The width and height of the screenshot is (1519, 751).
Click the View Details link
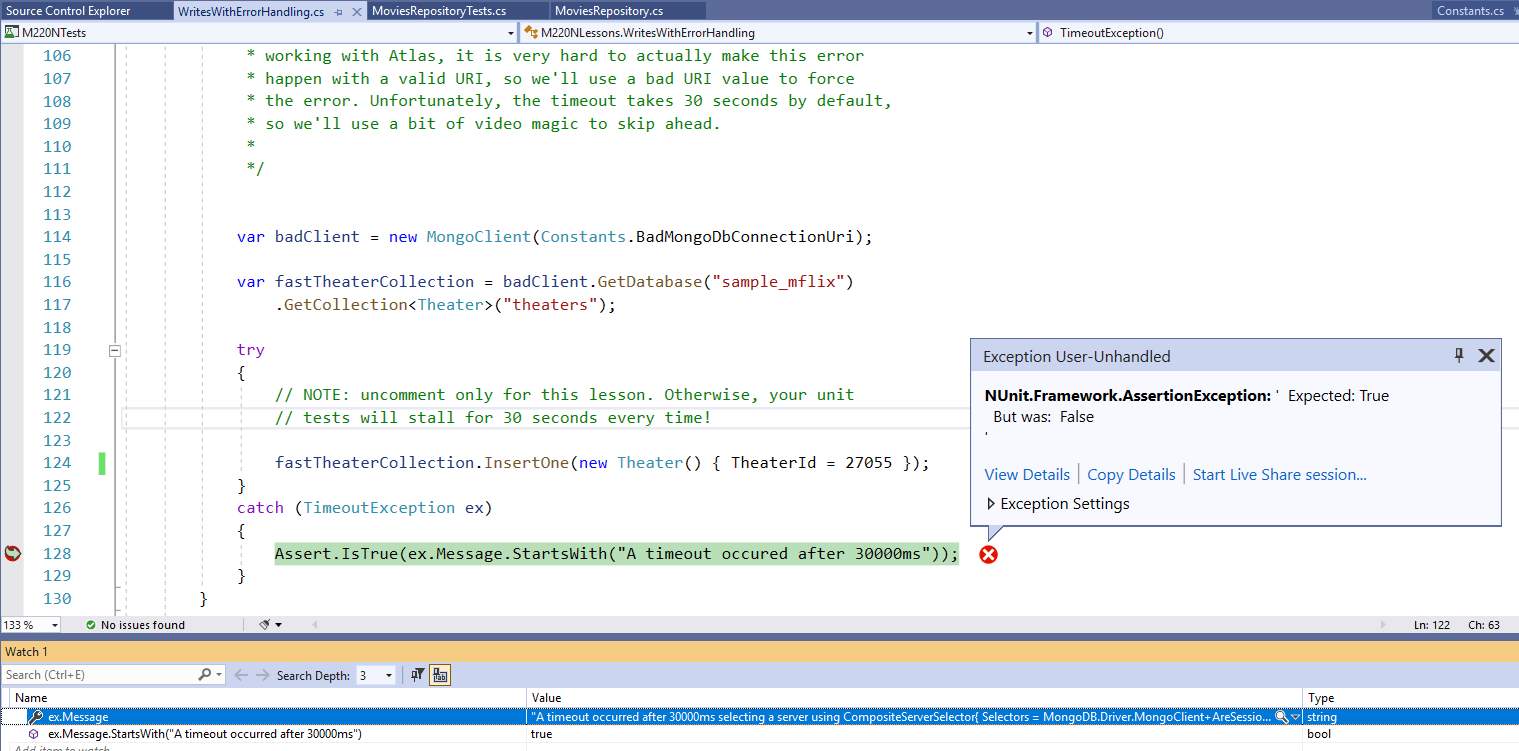(x=1027, y=475)
